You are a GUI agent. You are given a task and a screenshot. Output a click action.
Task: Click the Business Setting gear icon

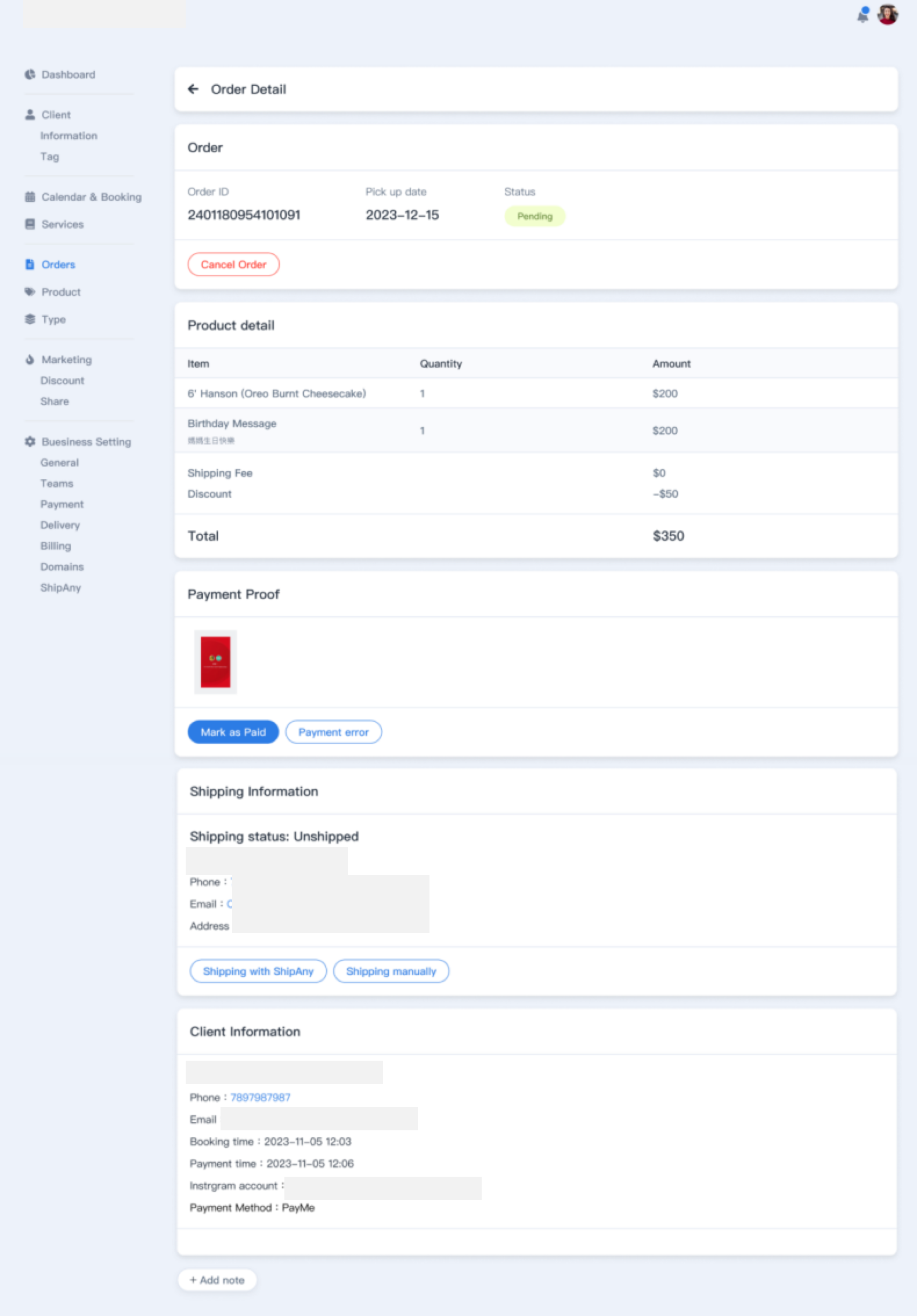[30, 442]
